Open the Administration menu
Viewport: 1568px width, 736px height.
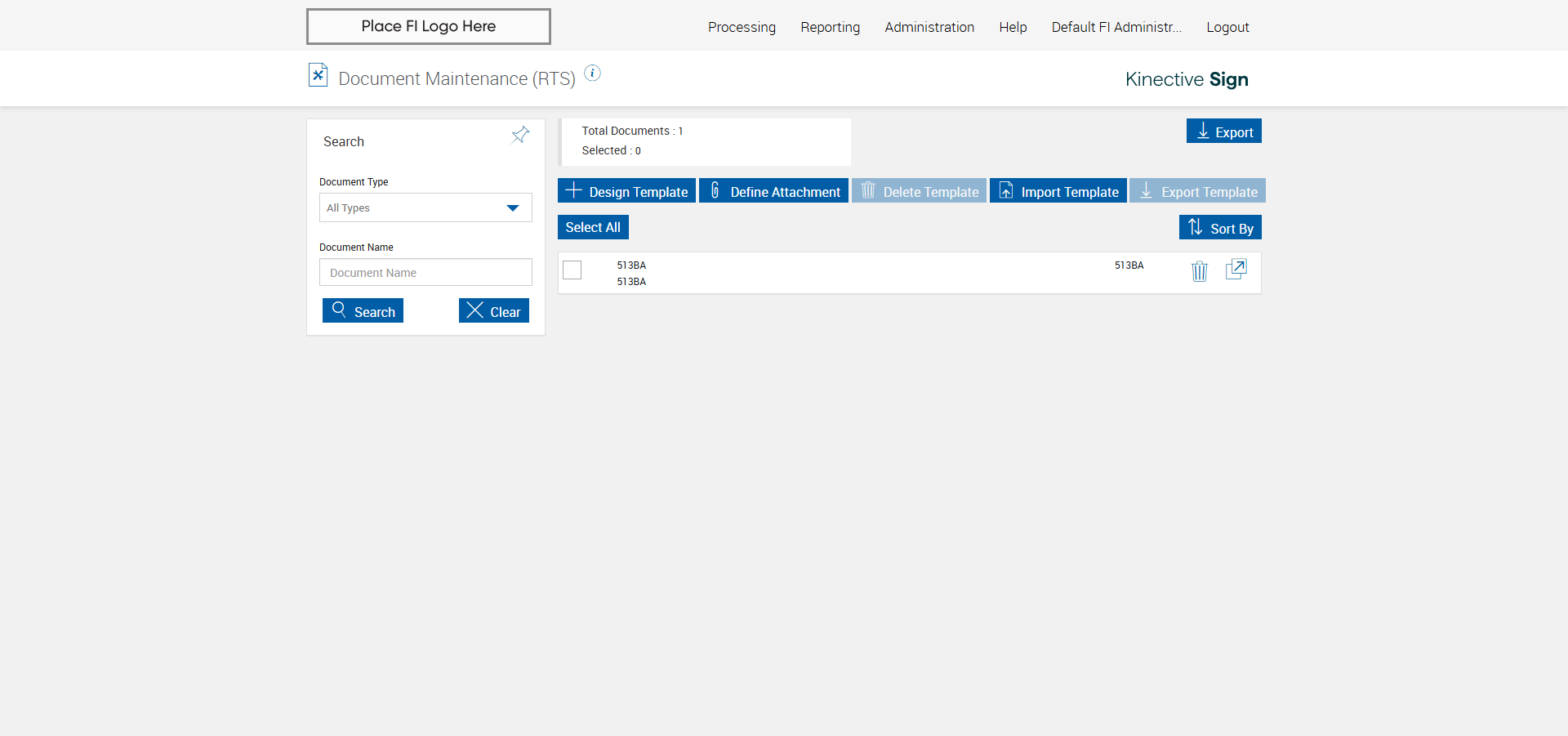(x=929, y=27)
